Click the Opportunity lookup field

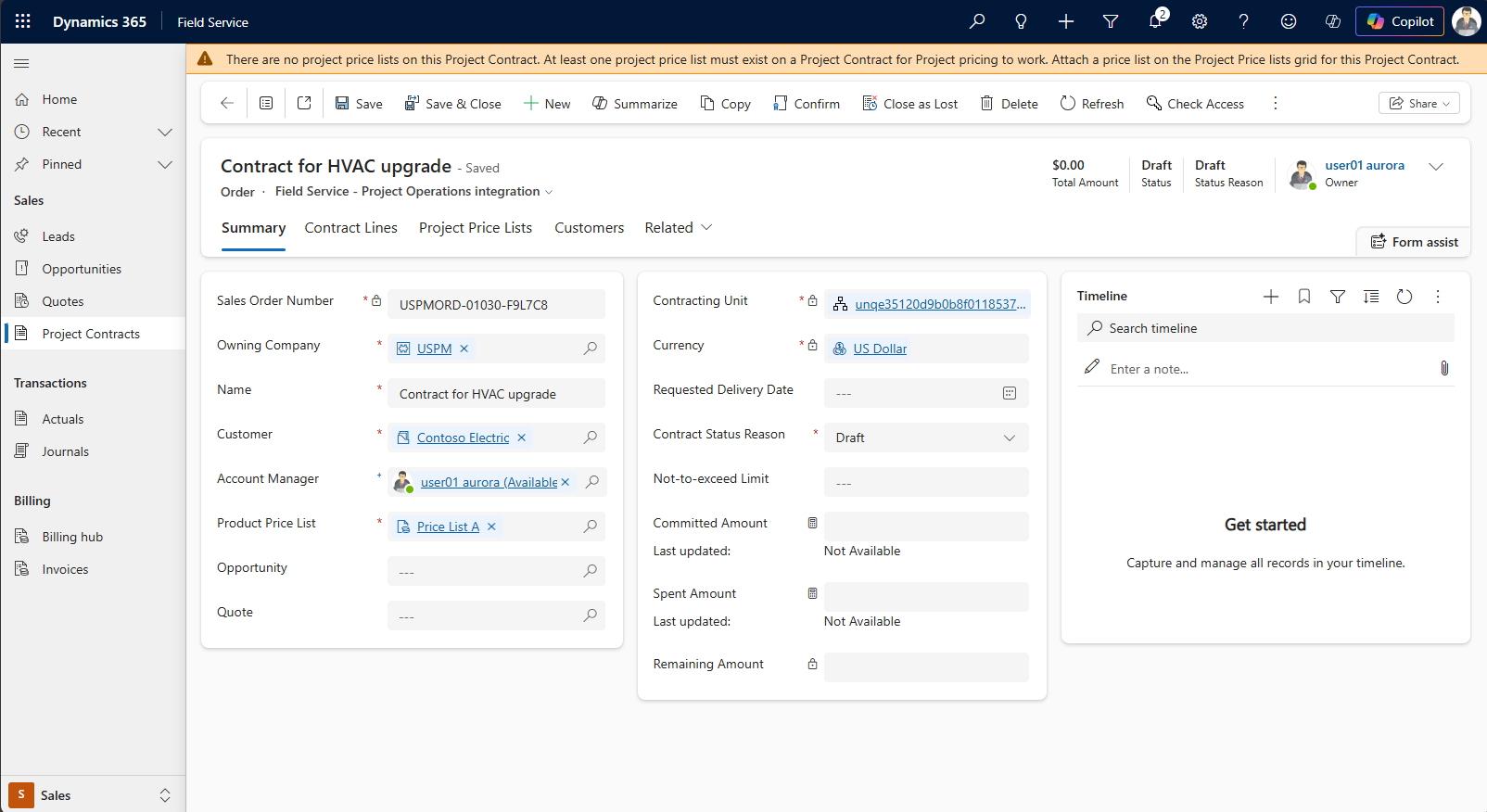pos(496,571)
